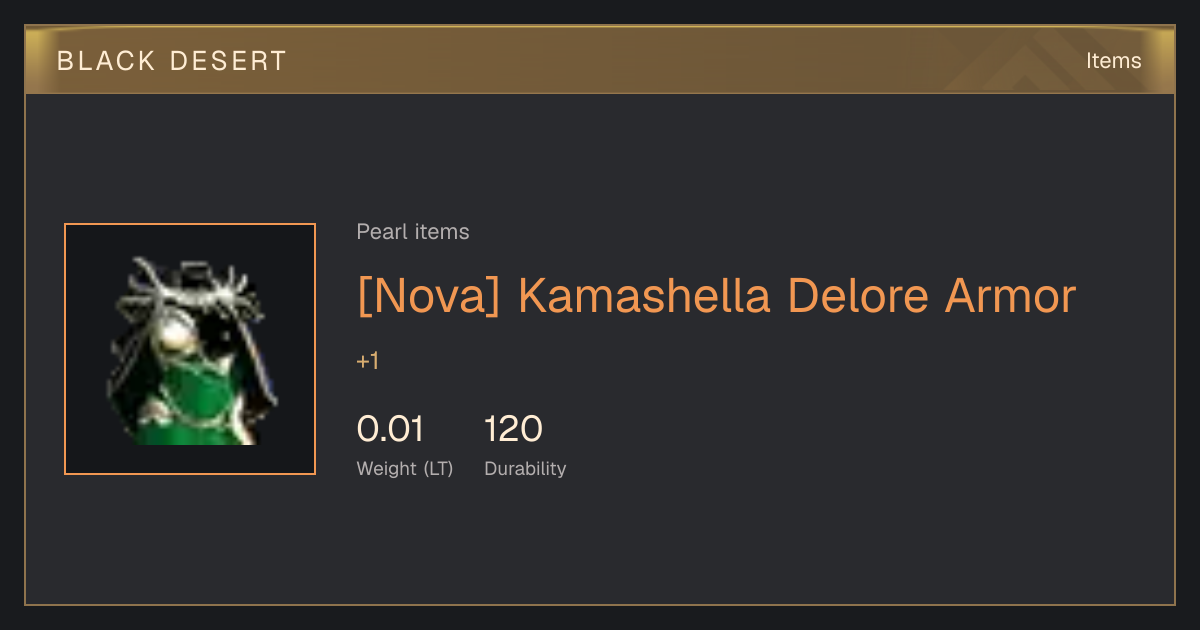Image resolution: width=1200 pixels, height=630 pixels.
Task: Click the [Nova] Kamashella Delore Armor title
Action: (716, 297)
